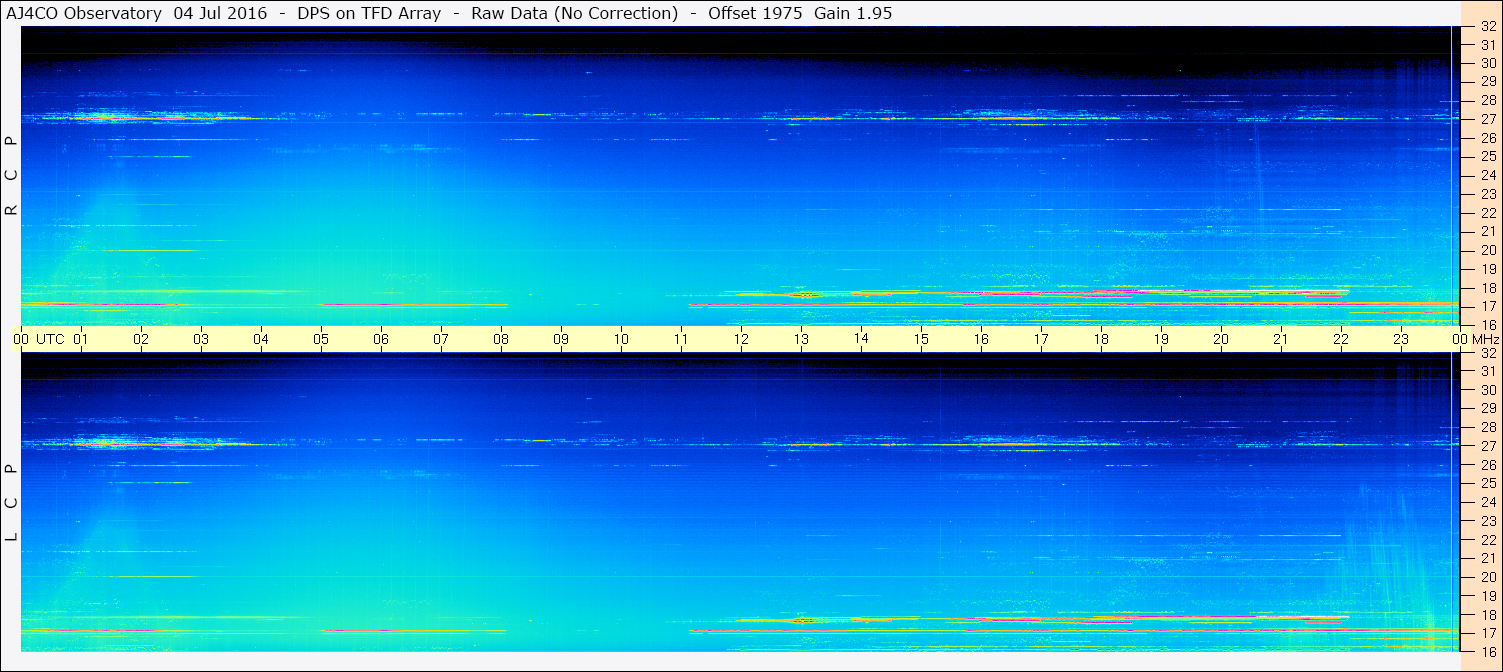Click the 08 hour marker on UTC axis
1503x672 pixels.
click(x=501, y=339)
